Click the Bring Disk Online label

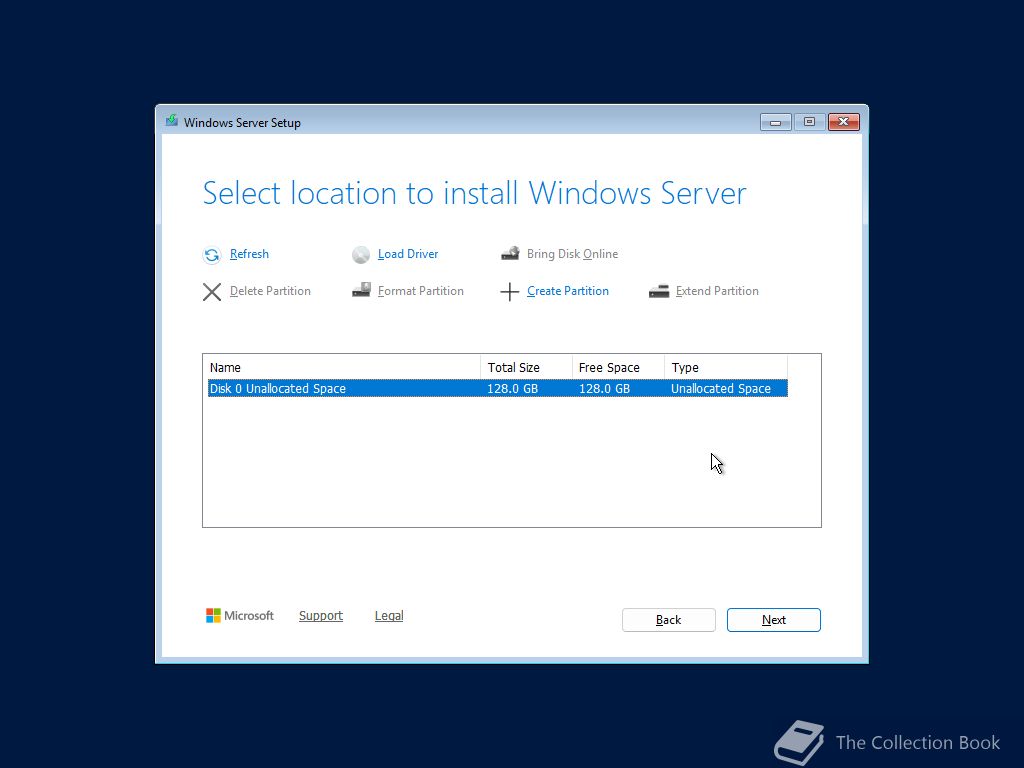click(572, 254)
